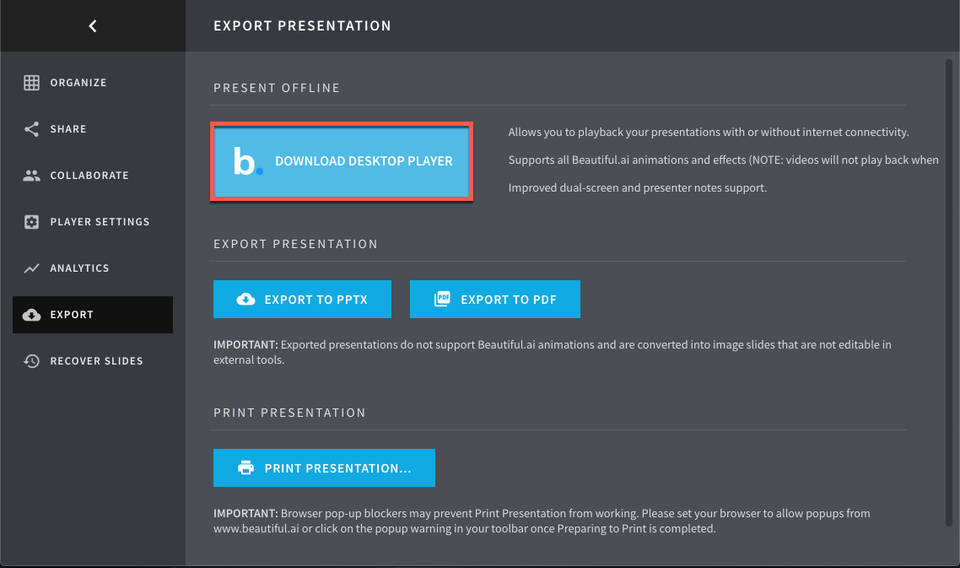Go to the Collaborate section
This screenshot has width=960, height=568.
pyautogui.click(x=89, y=176)
